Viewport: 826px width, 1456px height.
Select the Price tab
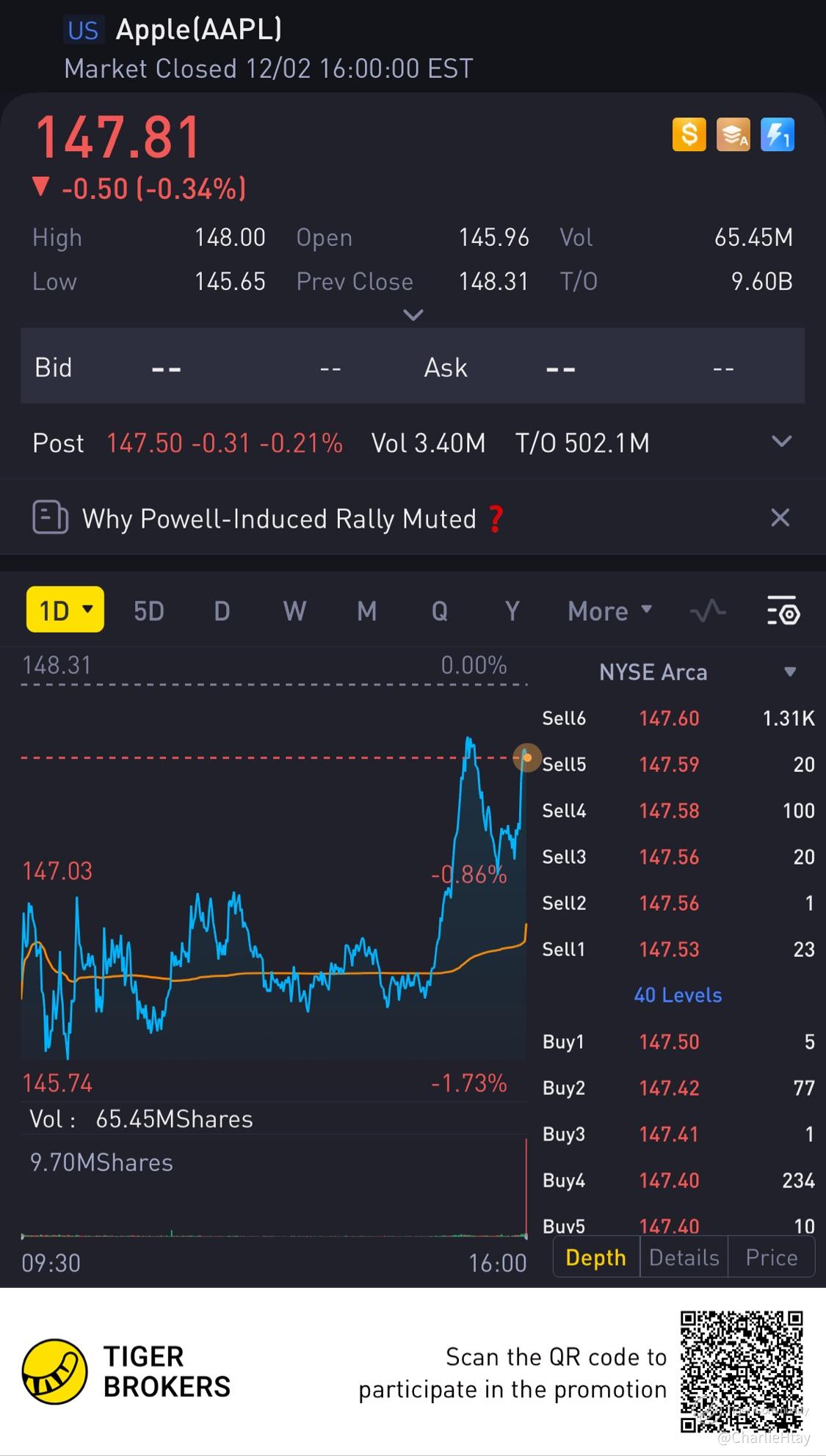click(772, 1257)
